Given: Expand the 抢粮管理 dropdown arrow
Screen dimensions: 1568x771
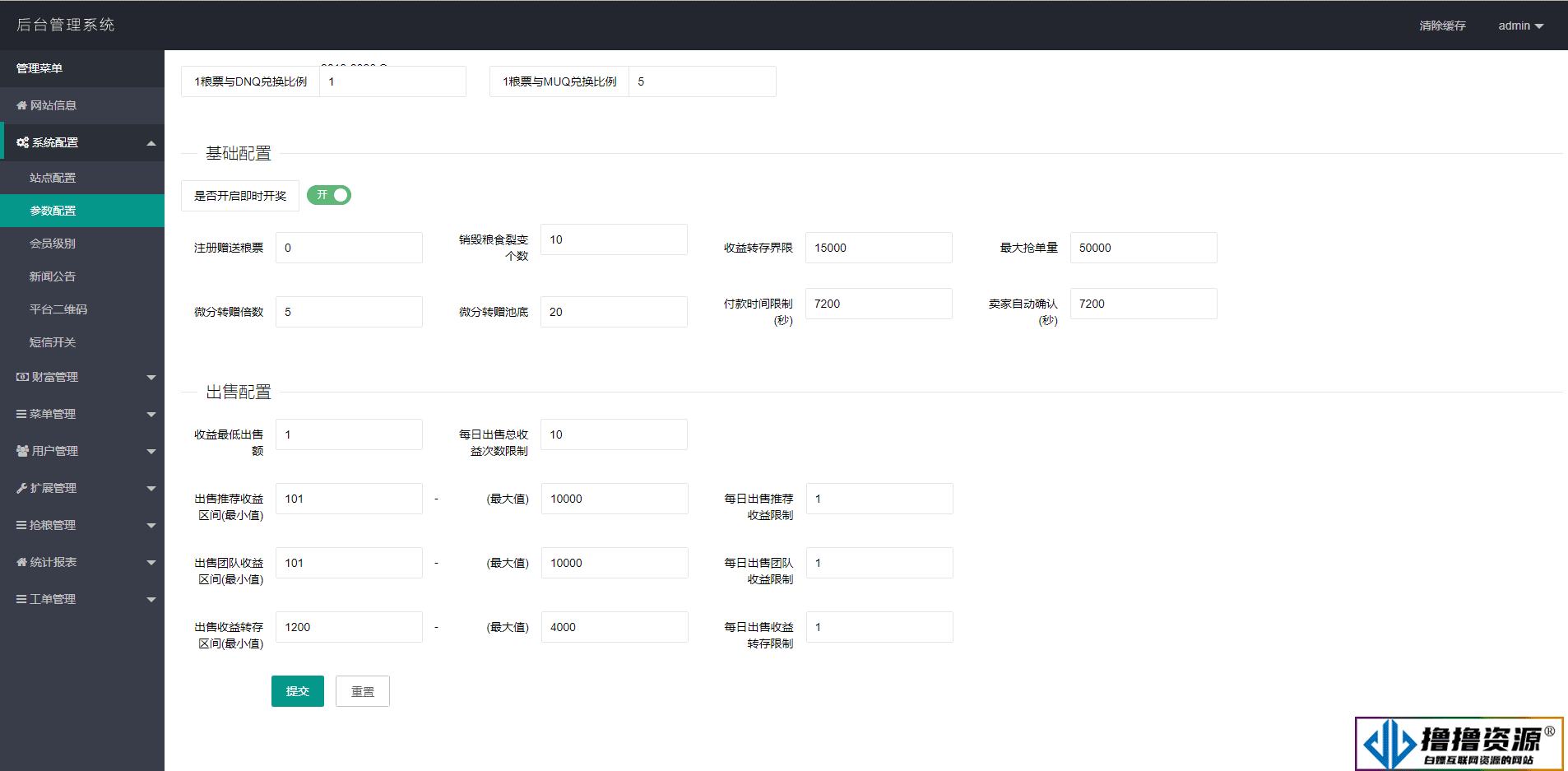Looking at the screenshot, I should click(x=151, y=526).
